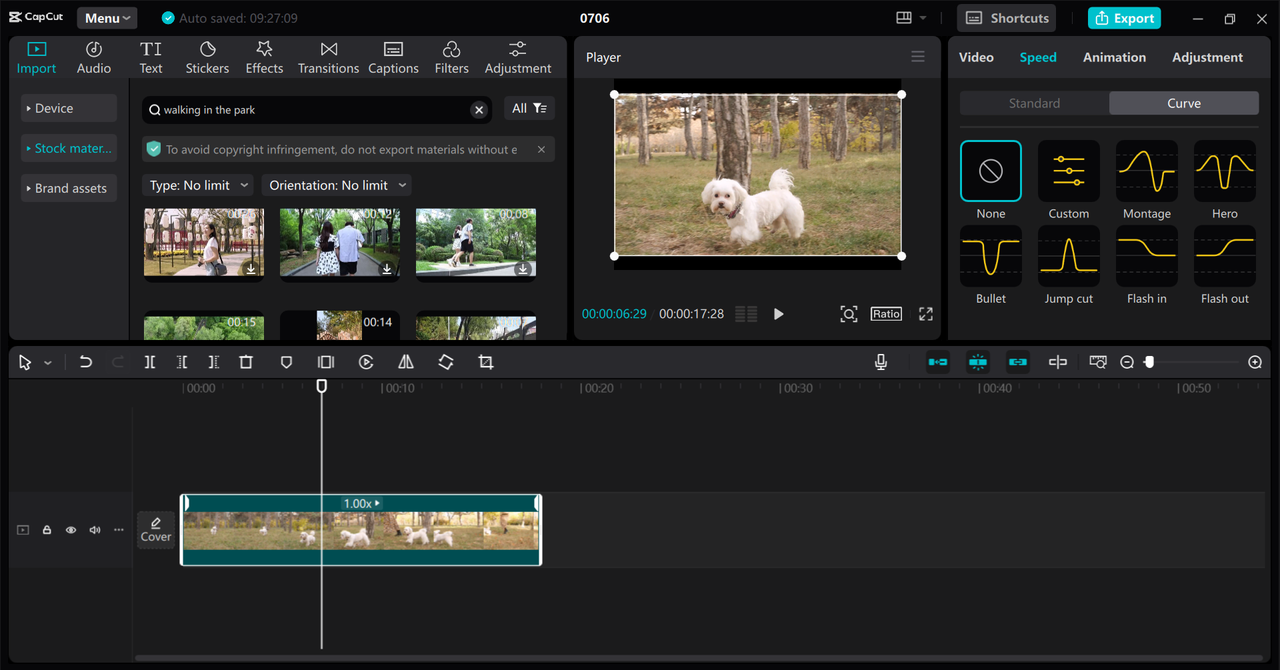Open the Menu dropdown
Screen dimensions: 1280x670
point(107,18)
